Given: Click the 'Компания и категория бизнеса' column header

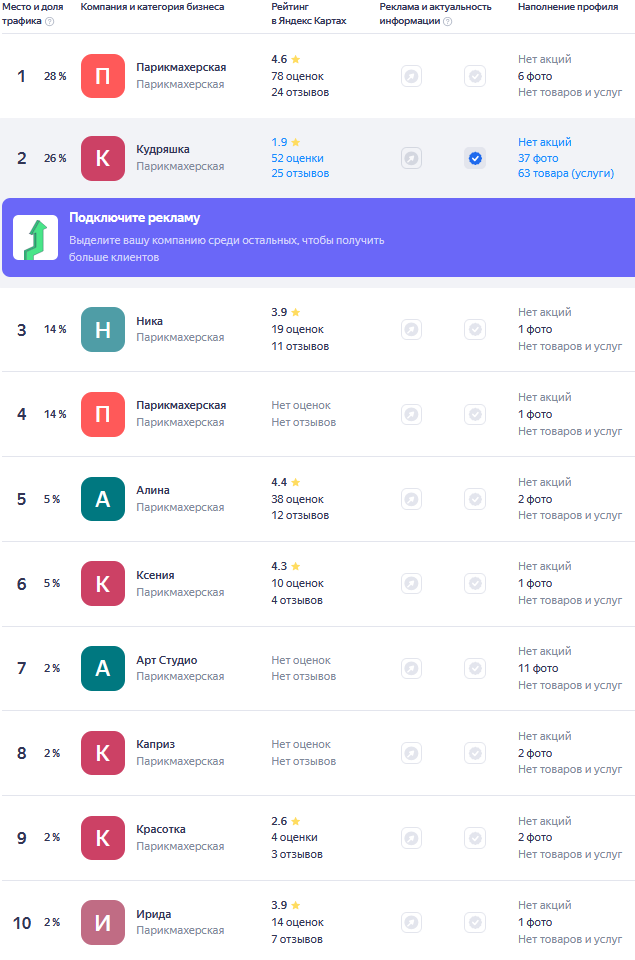Looking at the screenshot, I should tap(152, 7).
